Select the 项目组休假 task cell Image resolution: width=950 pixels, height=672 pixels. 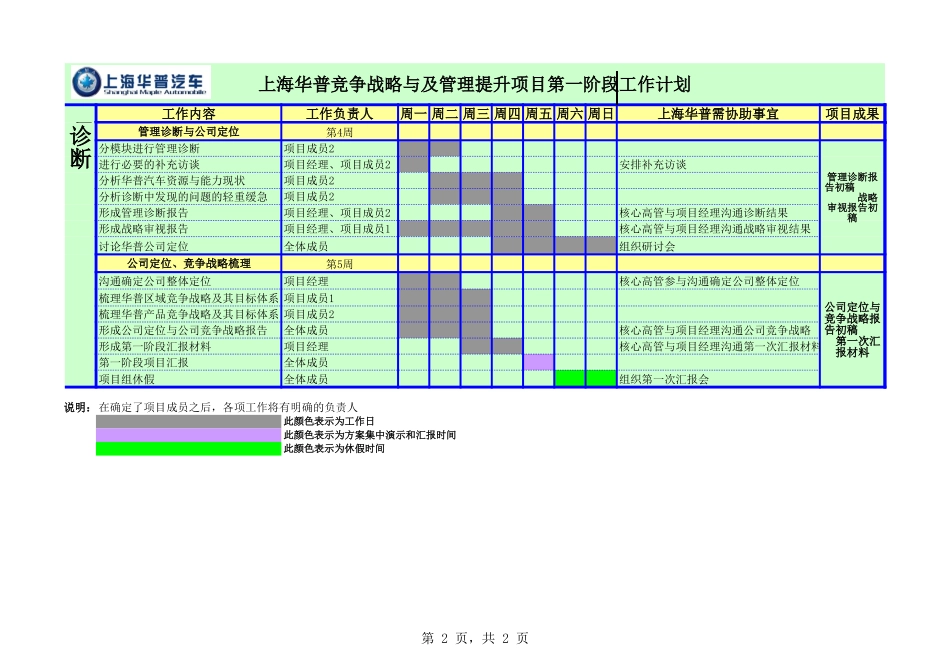188,379
